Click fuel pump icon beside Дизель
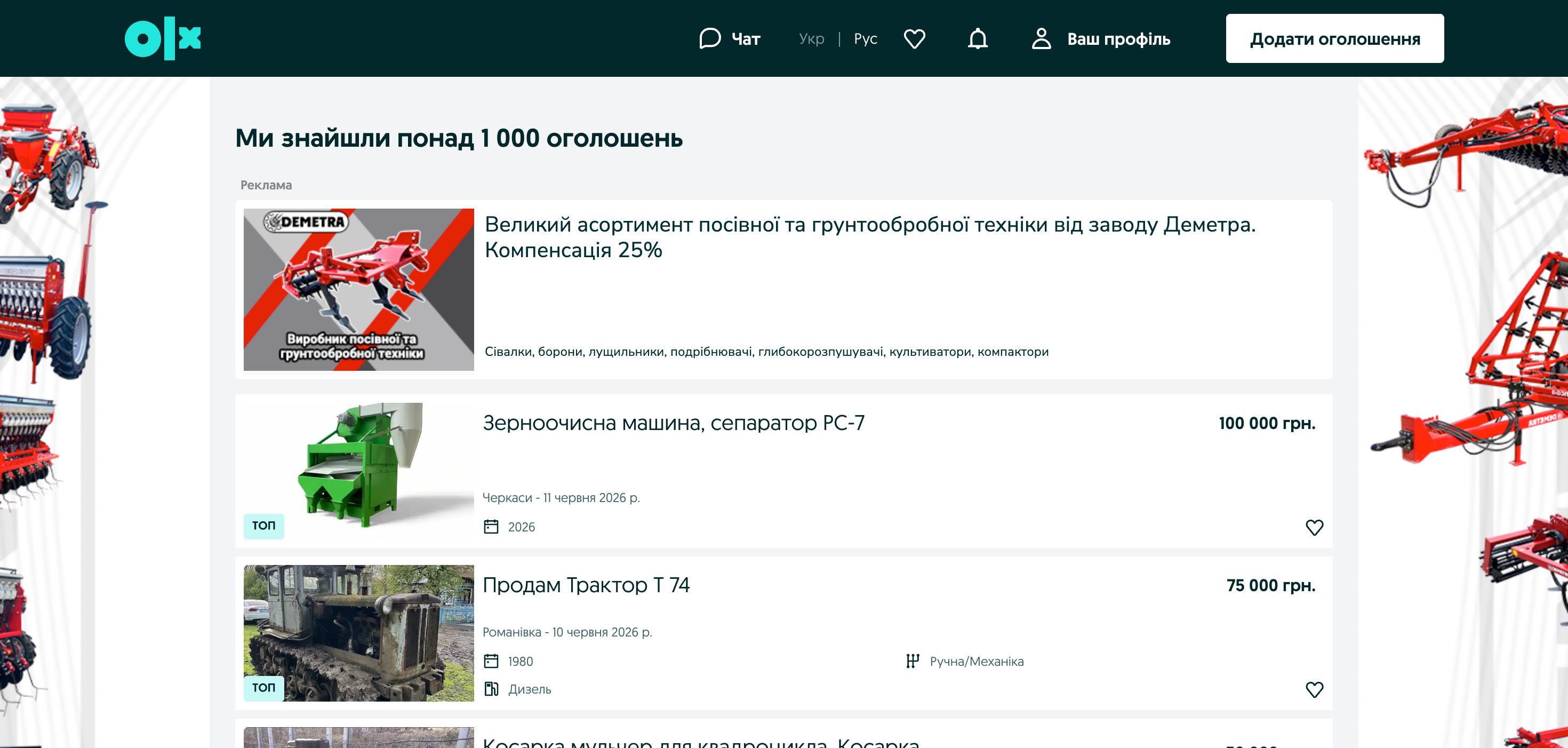Screen dimensions: 1568x748 491,689
